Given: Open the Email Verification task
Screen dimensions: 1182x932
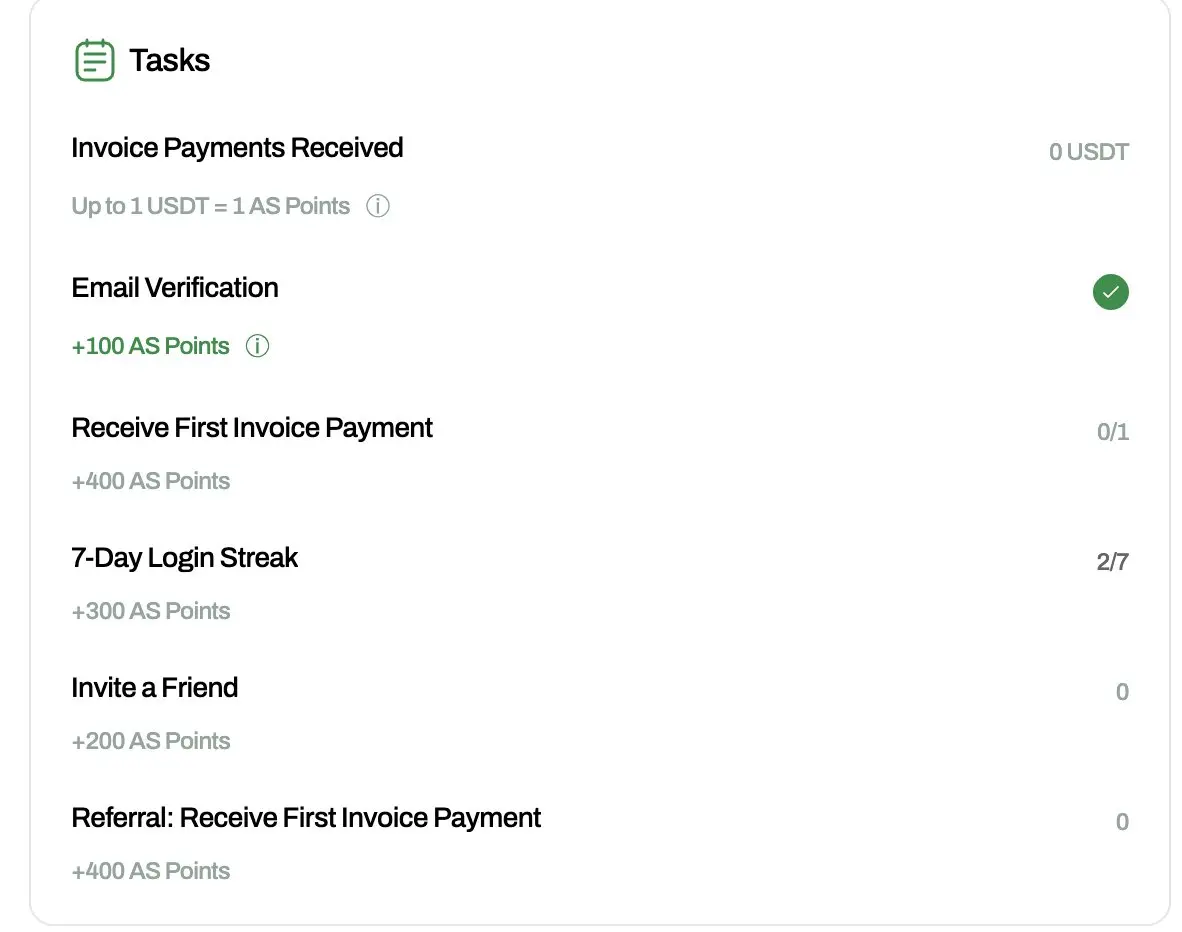Looking at the screenshot, I should tap(175, 288).
